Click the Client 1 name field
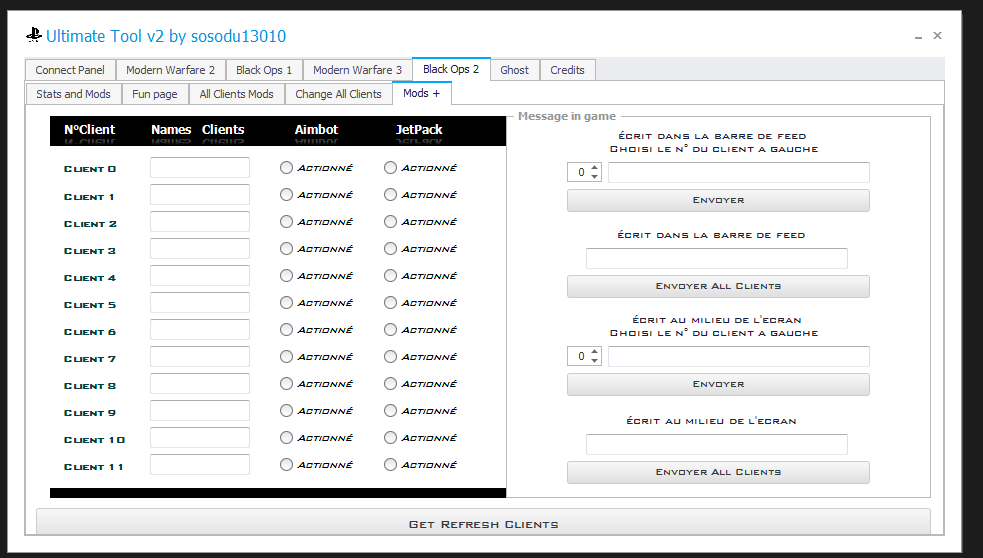The image size is (983, 558). coord(200,194)
